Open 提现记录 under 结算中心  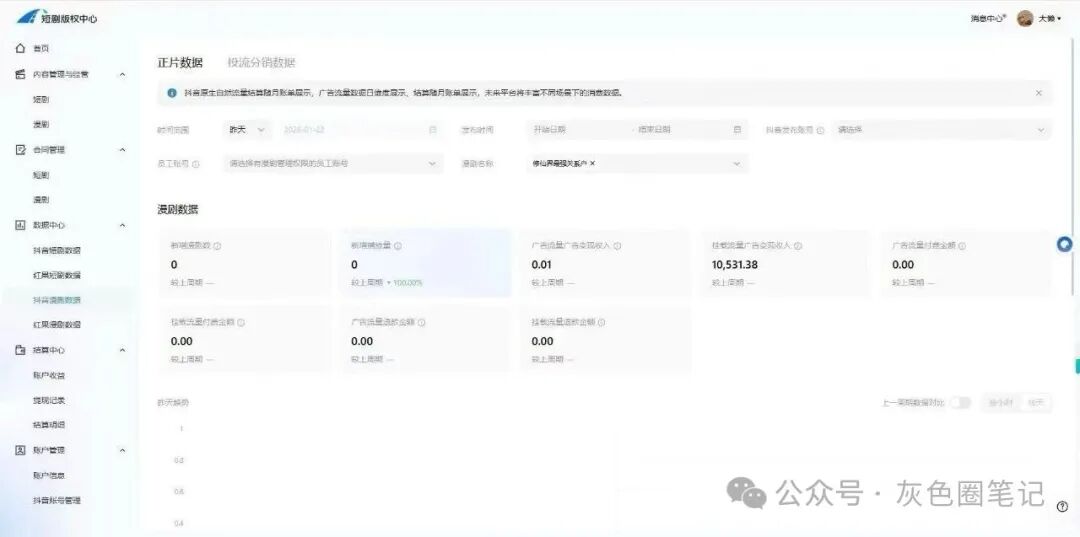point(49,401)
